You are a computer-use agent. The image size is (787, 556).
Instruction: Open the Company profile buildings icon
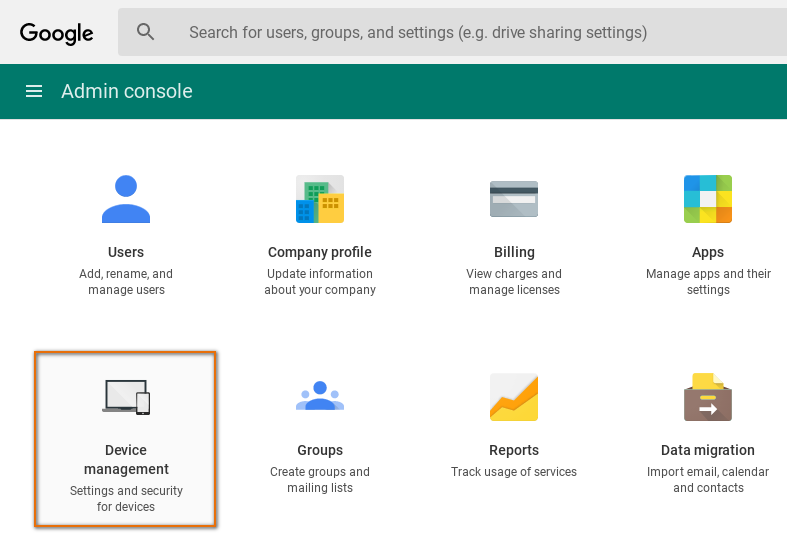[320, 199]
